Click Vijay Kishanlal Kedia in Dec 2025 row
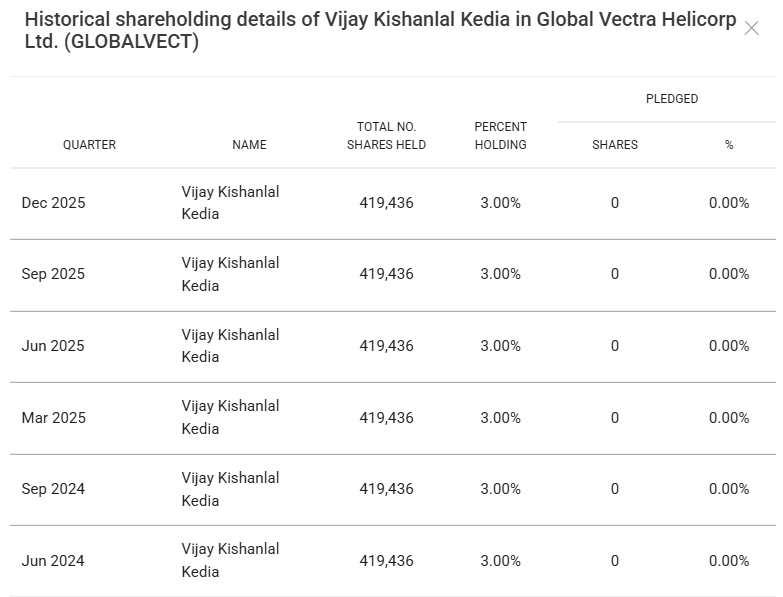This screenshot has width=783, height=597. pyautogui.click(x=230, y=203)
